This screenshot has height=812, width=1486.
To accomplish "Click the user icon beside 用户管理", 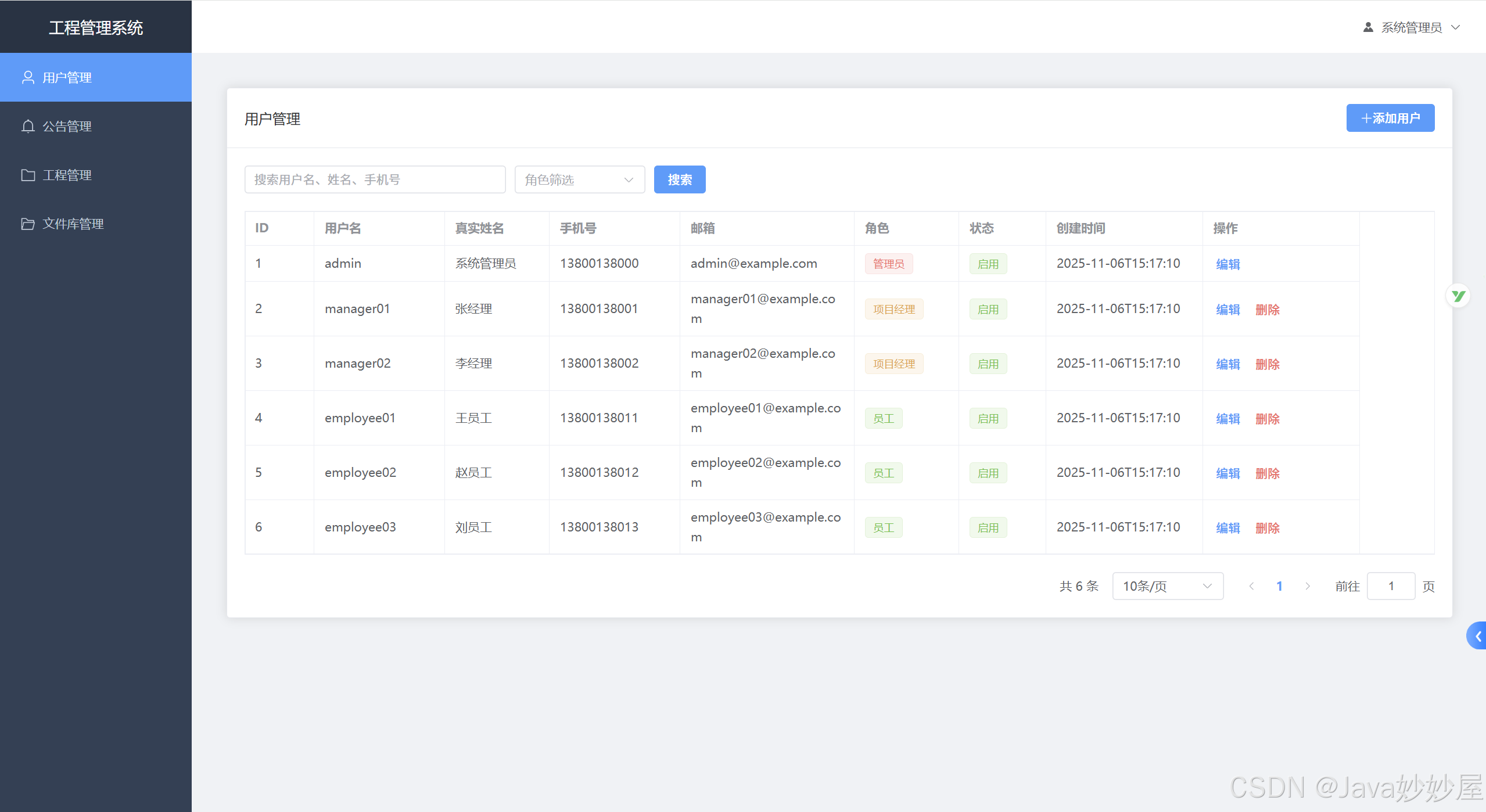I will point(28,77).
